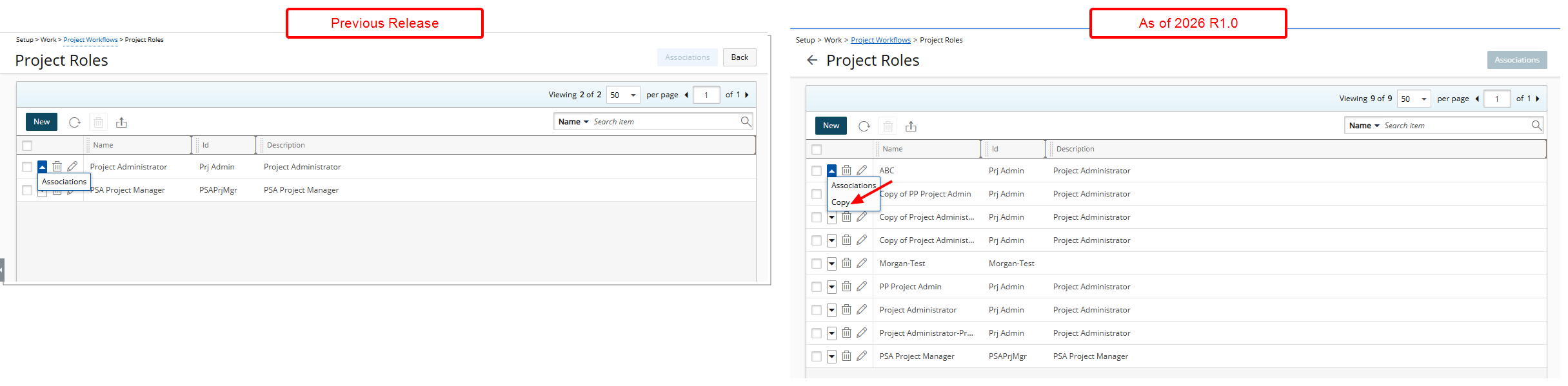Image resolution: width=1568 pixels, height=386 pixels.
Task: Open Project Workflows link in the 2026 R1.0 breadcrumb
Action: click(880, 40)
